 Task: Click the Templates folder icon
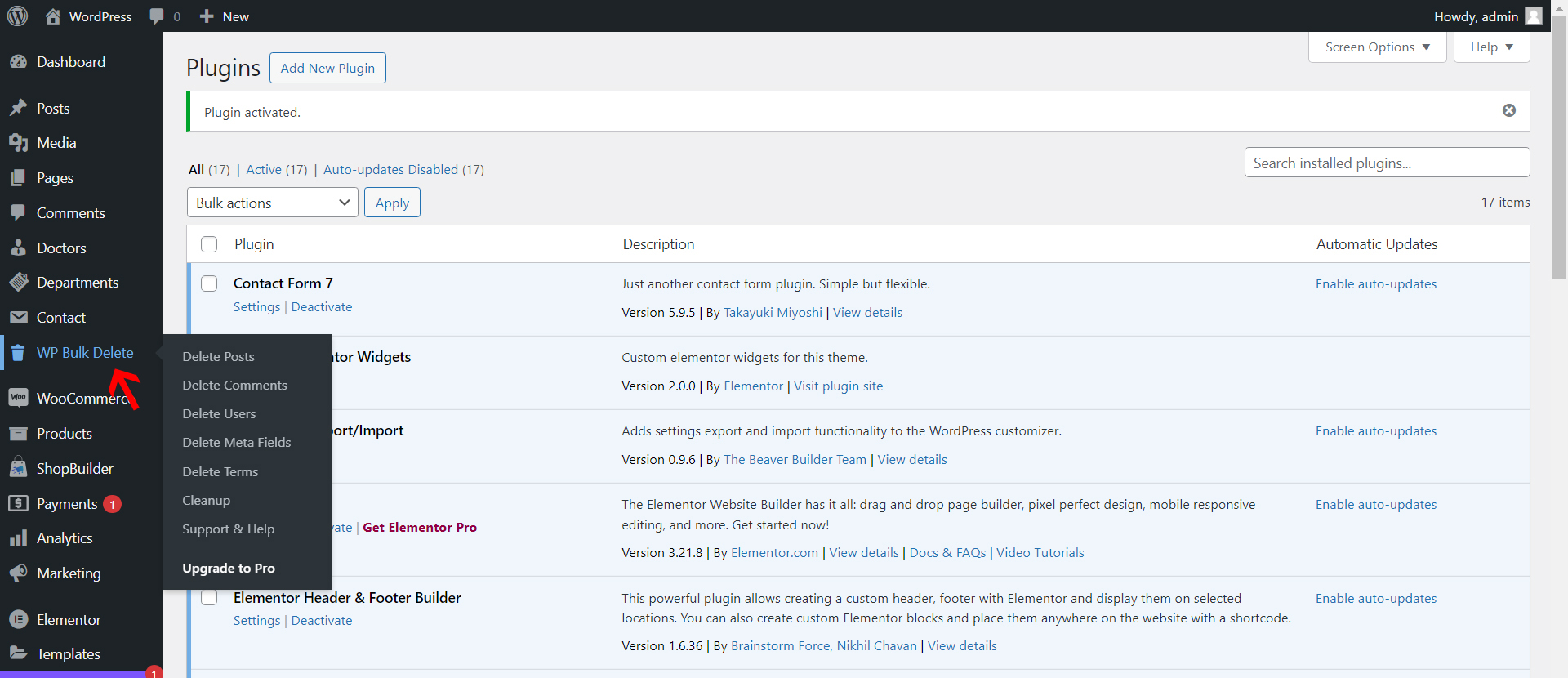tap(18, 653)
